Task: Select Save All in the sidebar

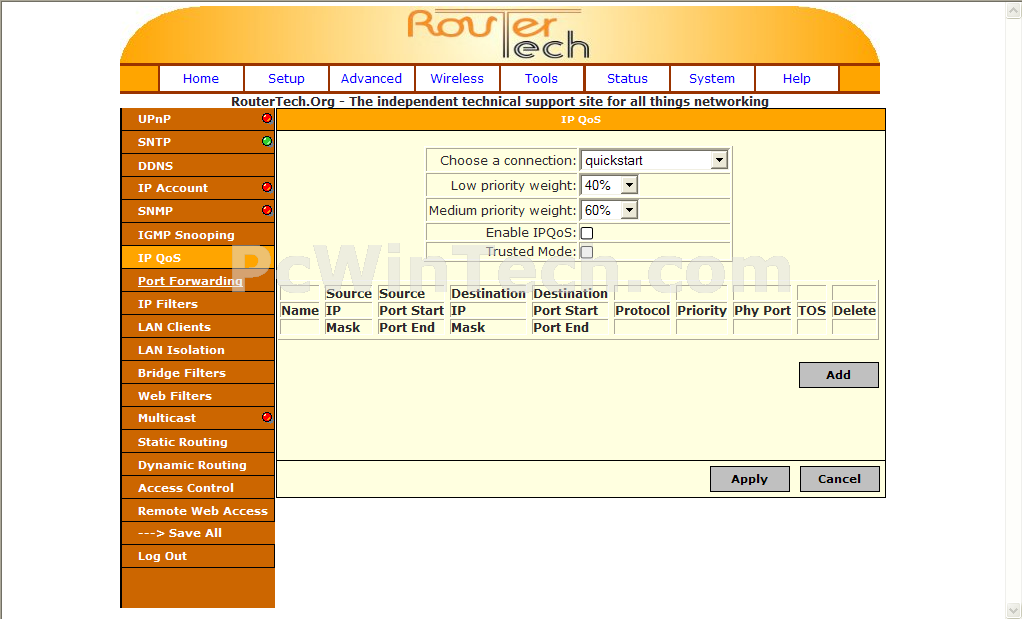Action: tap(180, 533)
